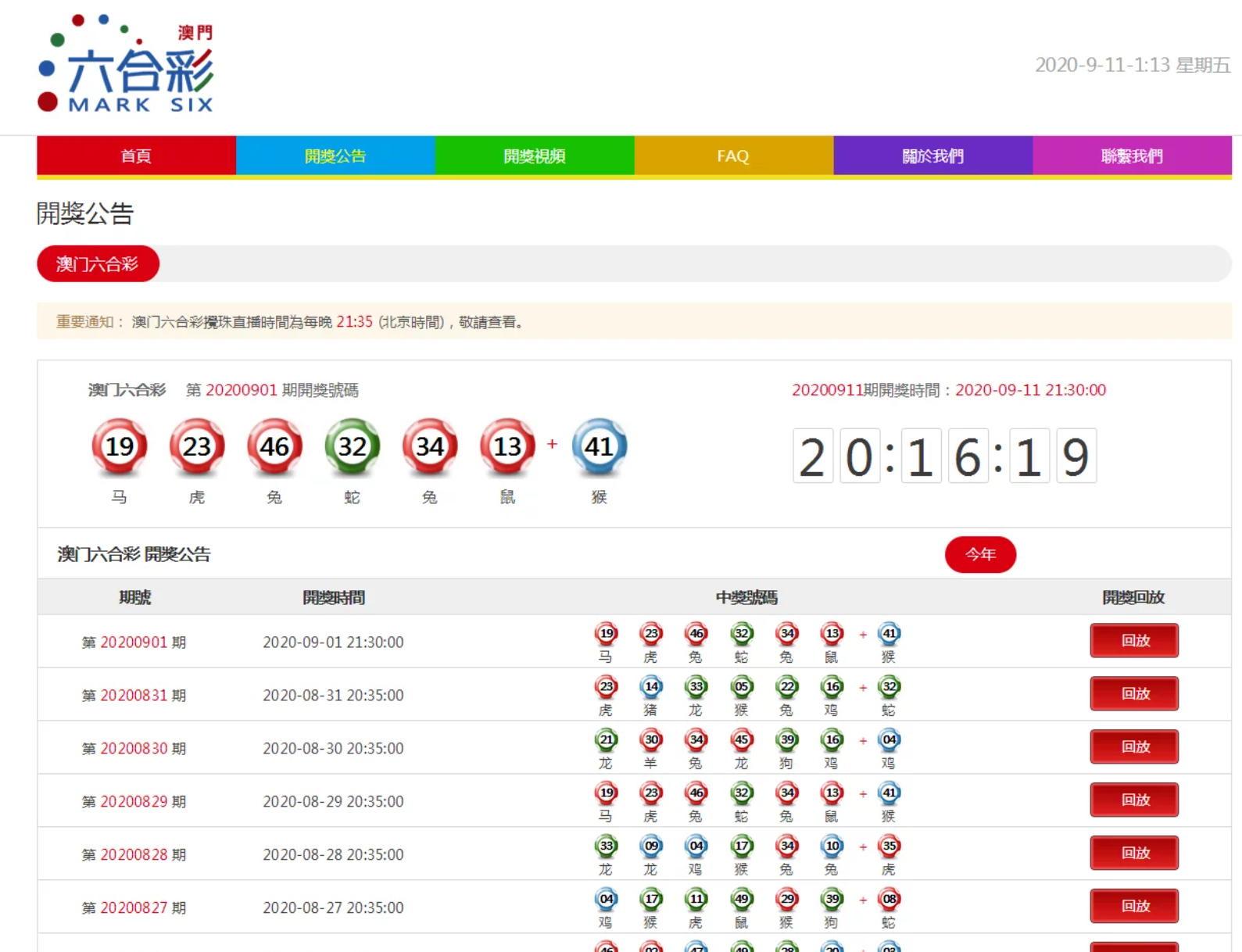Image resolution: width=1242 pixels, height=952 pixels.
Task: Click the large red ball 19
Action: tap(120, 446)
